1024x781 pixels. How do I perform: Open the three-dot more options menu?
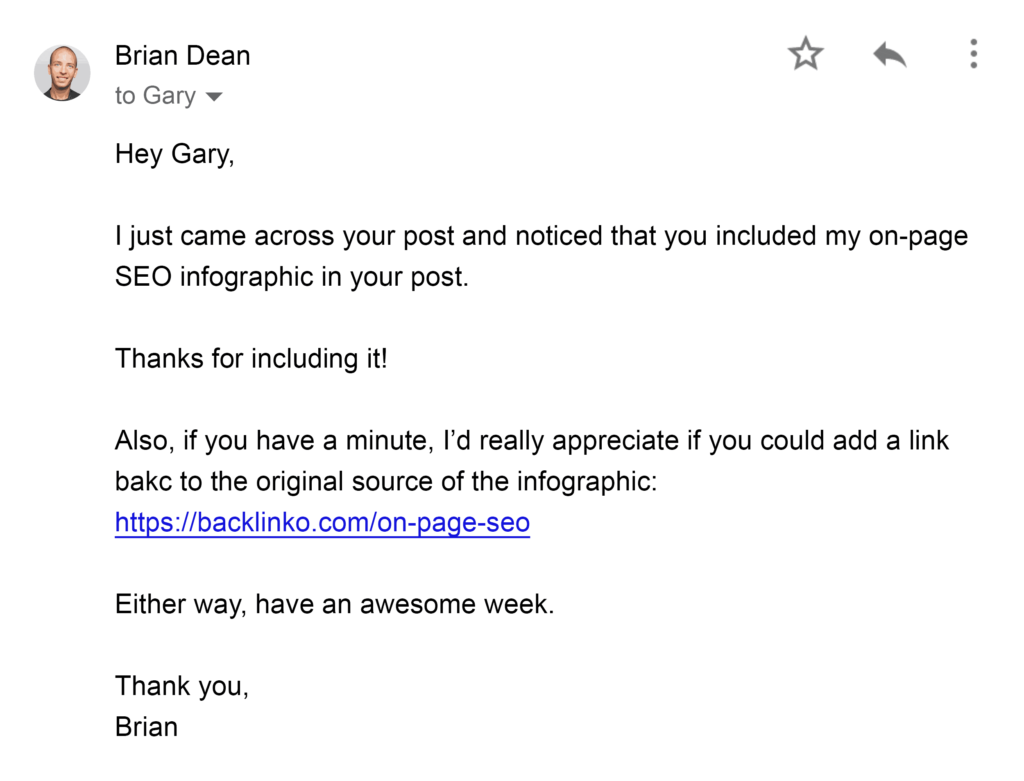pyautogui.click(x=973, y=54)
